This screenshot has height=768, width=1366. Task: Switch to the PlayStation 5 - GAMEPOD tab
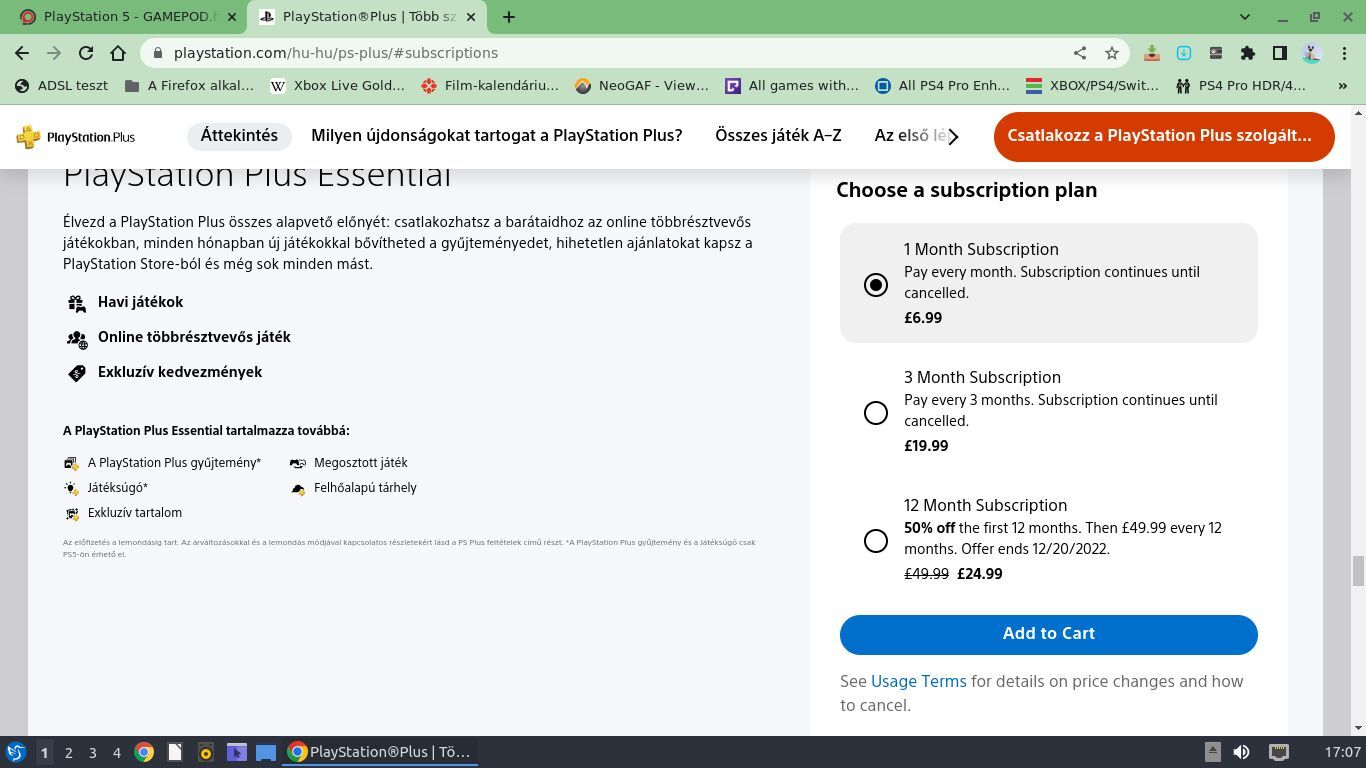pyautogui.click(x=129, y=17)
